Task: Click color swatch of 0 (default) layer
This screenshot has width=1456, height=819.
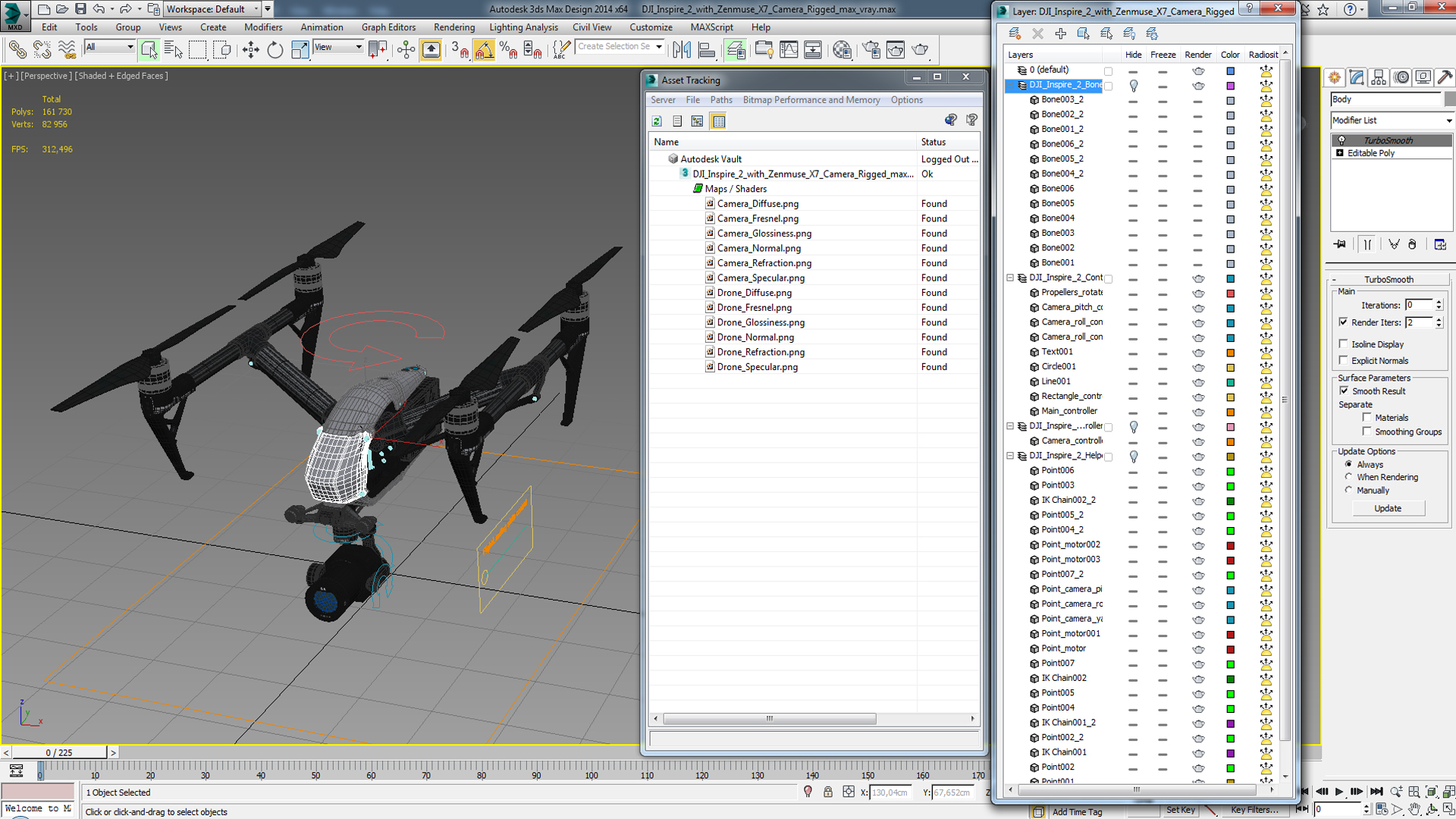Action: click(1230, 71)
